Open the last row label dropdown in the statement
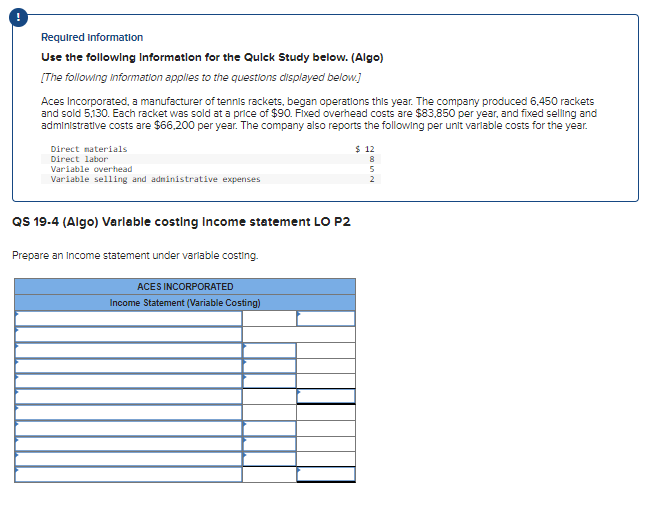This screenshot has height=523, width=668. click(x=129, y=474)
